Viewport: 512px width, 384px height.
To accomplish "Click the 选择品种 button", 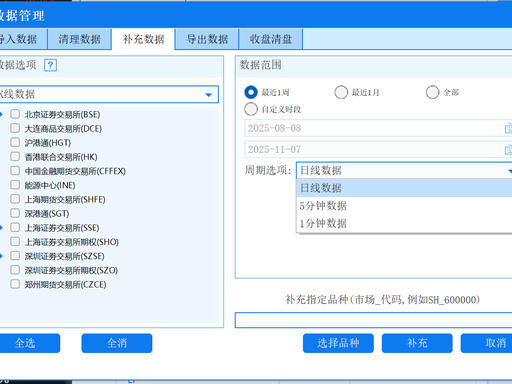I will (x=338, y=343).
